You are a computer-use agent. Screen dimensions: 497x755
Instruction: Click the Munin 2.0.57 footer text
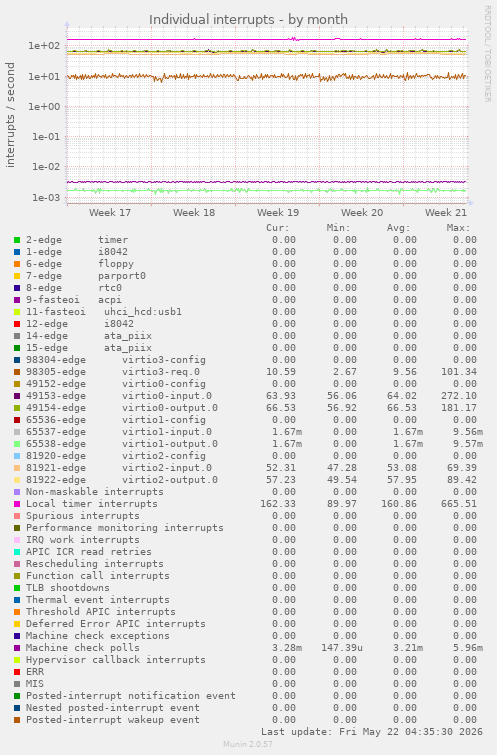click(x=248, y=744)
